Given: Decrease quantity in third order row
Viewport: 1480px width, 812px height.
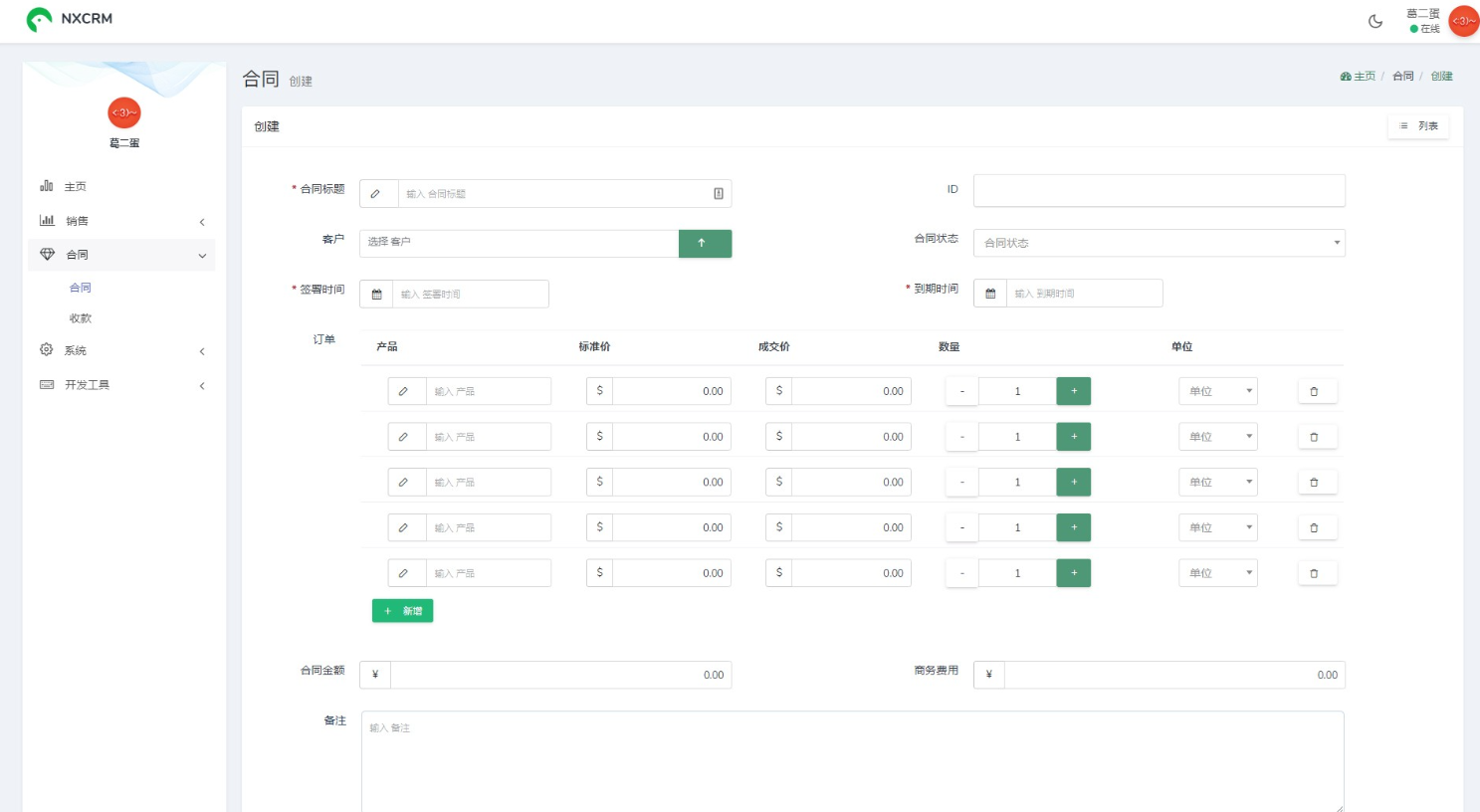Looking at the screenshot, I should (x=961, y=482).
